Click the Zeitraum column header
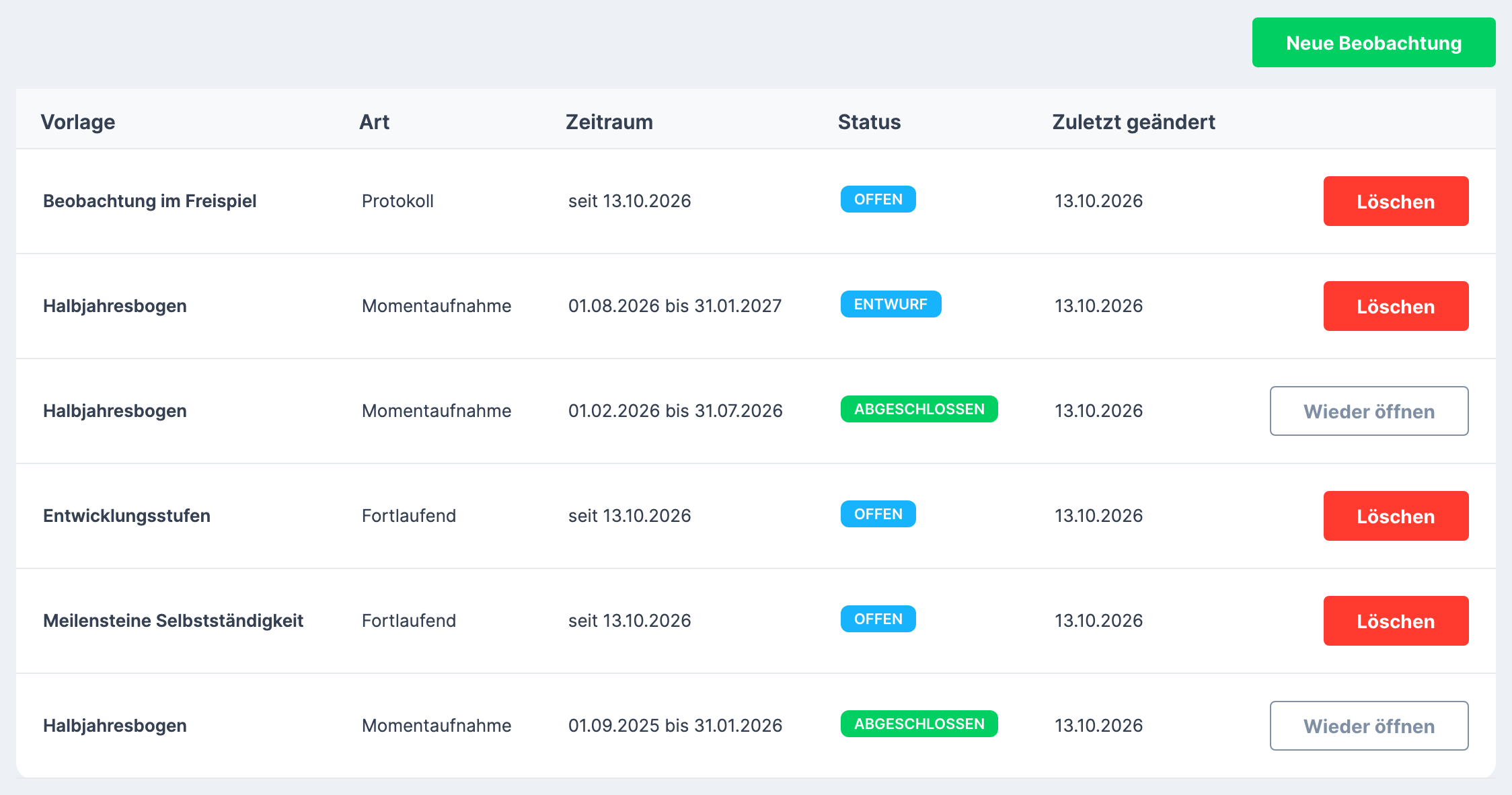This screenshot has height=795, width=1512. pyautogui.click(x=609, y=122)
